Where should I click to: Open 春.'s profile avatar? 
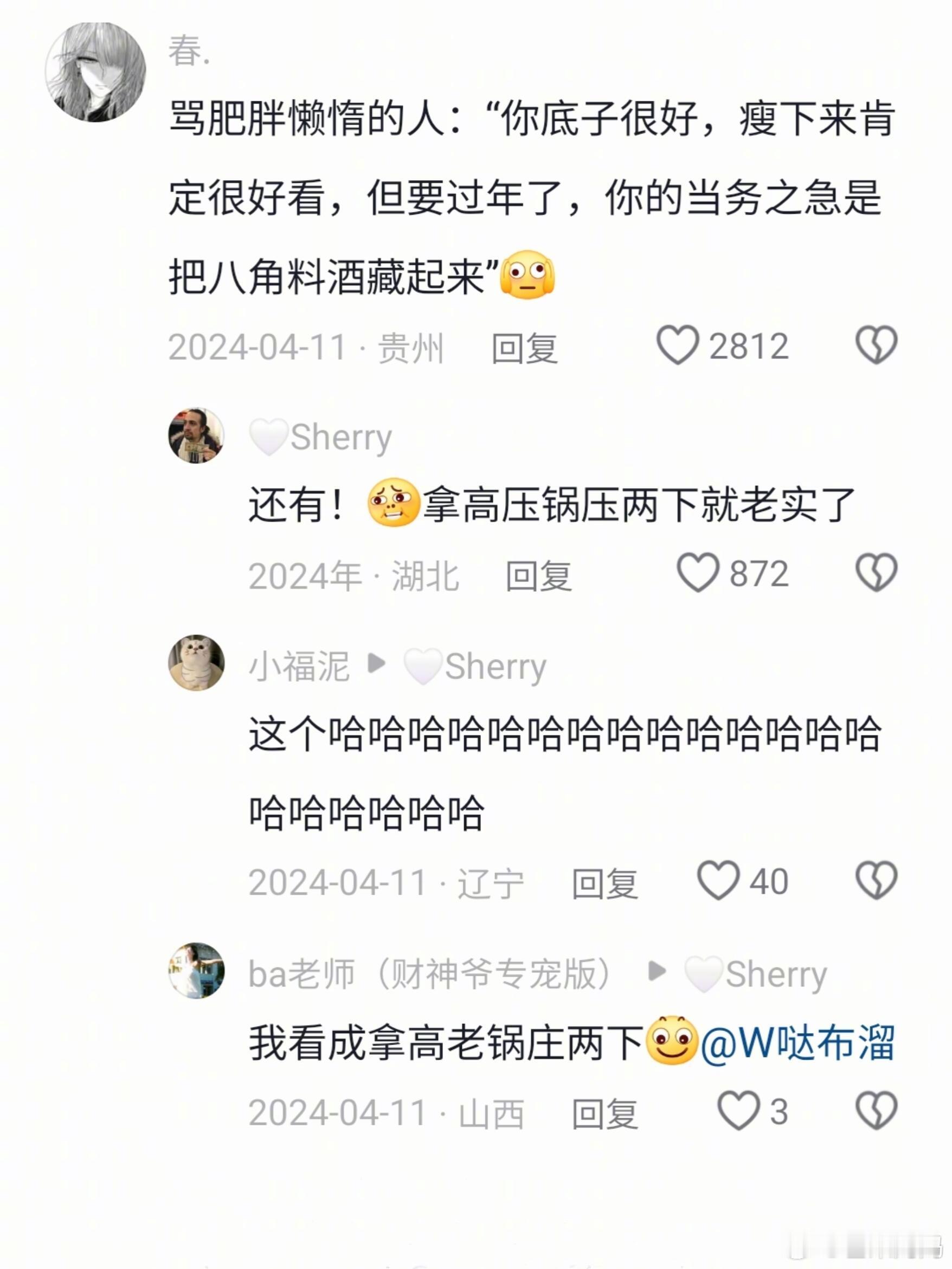[95, 72]
